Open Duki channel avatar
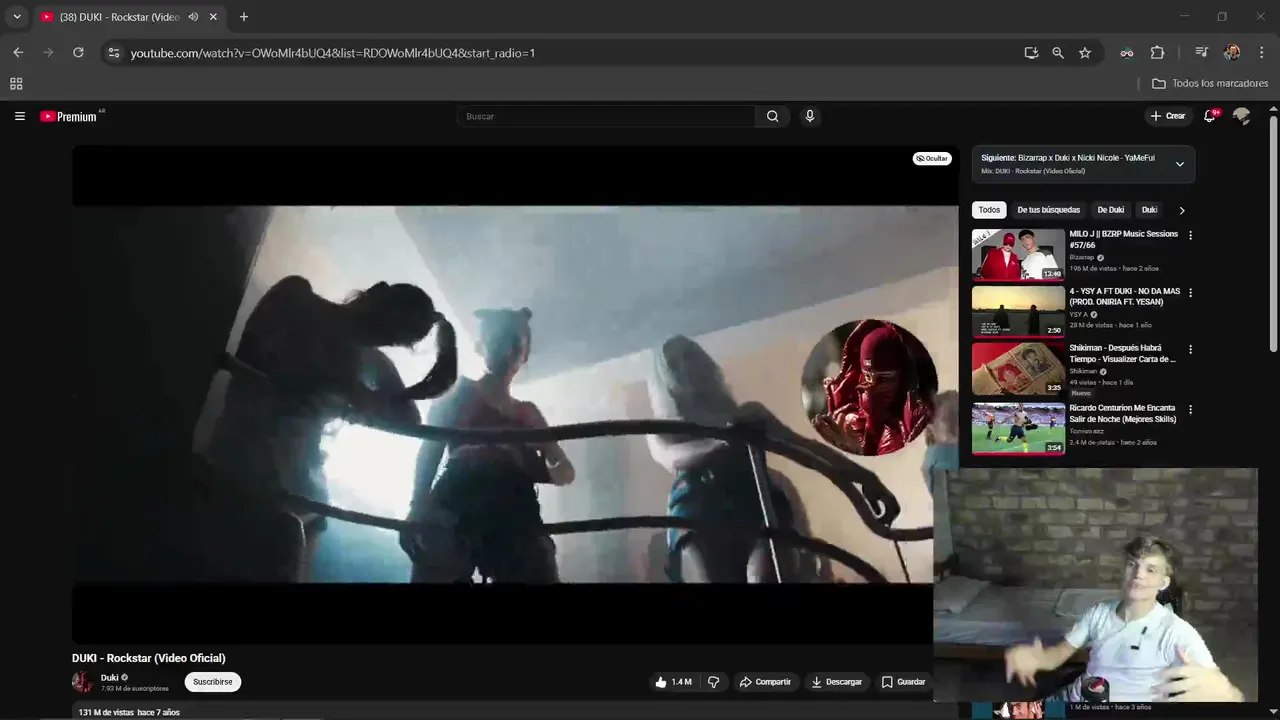Screen dimensions: 1280x720 tap(82, 682)
